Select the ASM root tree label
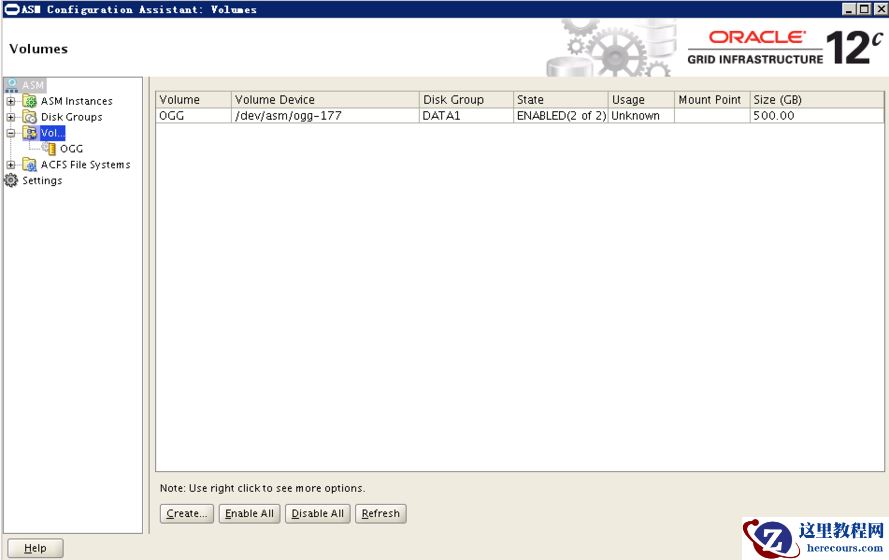The height and width of the screenshot is (560, 889). click(33, 85)
